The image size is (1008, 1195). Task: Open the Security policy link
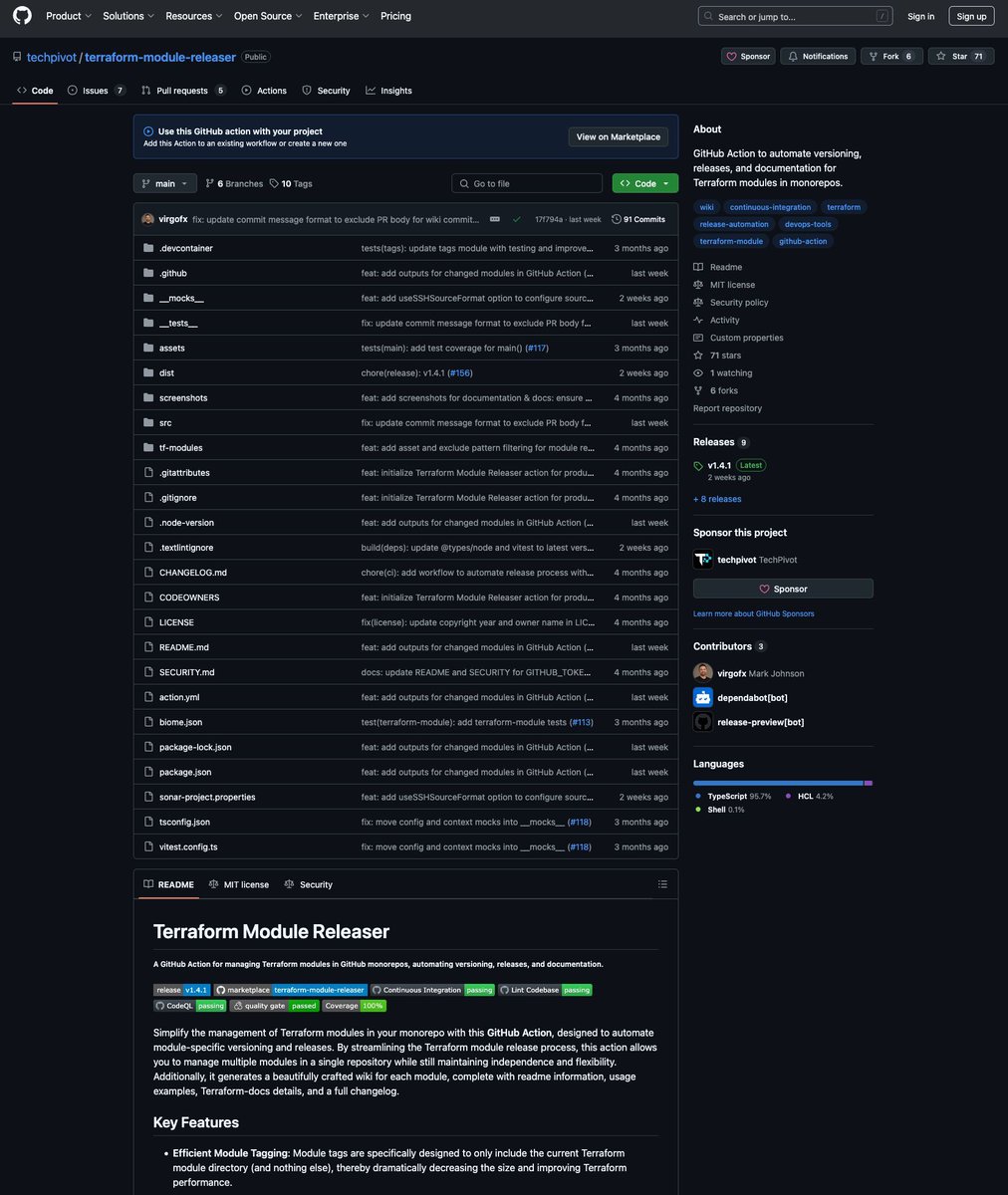point(738,302)
